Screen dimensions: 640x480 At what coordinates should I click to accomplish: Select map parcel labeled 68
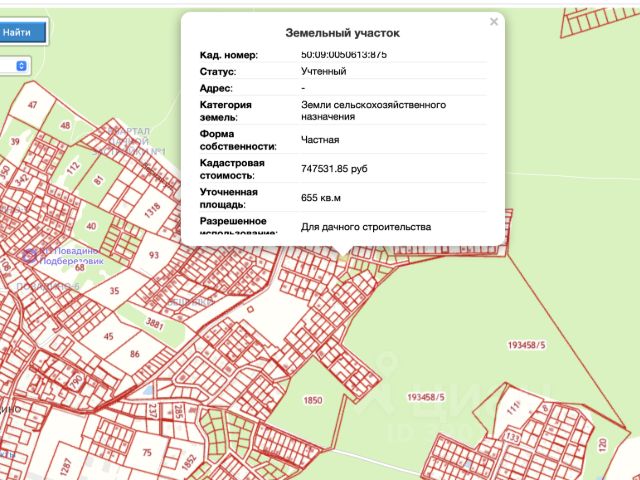[x=80, y=268]
